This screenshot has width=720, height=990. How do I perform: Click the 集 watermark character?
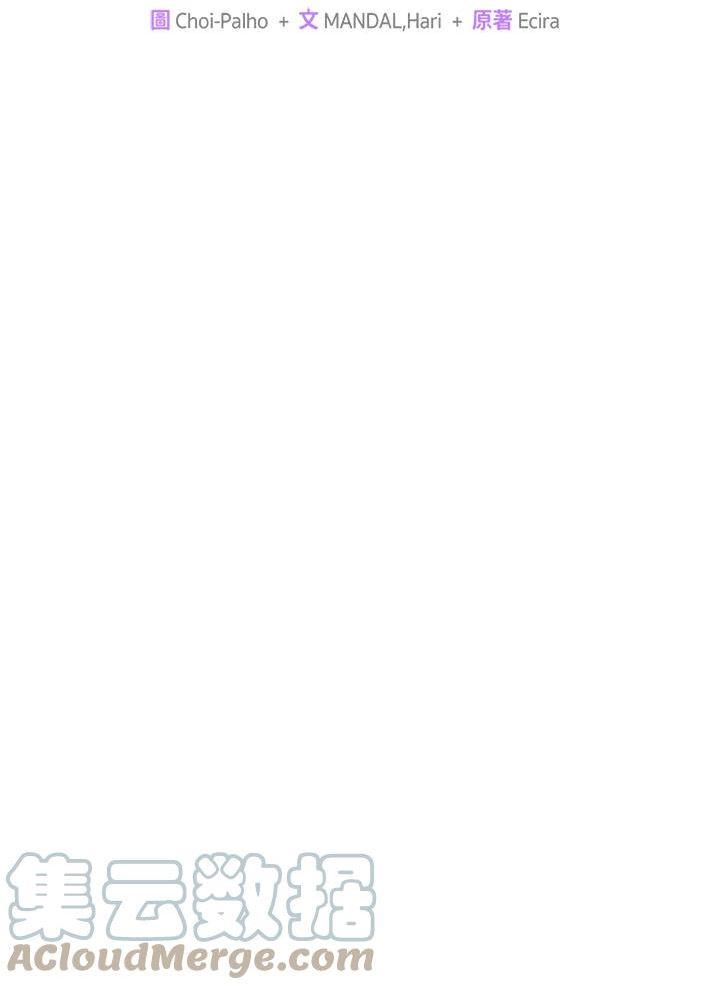(x=51, y=897)
